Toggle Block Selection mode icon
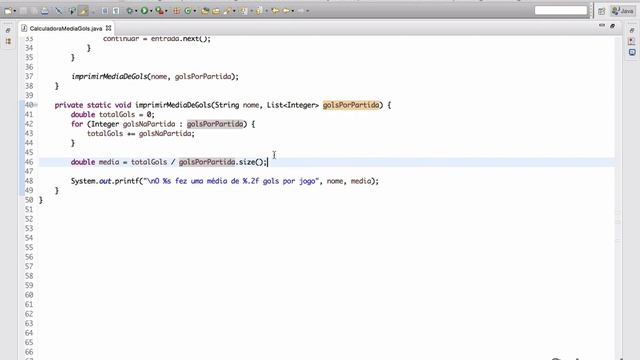The width and height of the screenshot is (640, 360). coord(104,11)
